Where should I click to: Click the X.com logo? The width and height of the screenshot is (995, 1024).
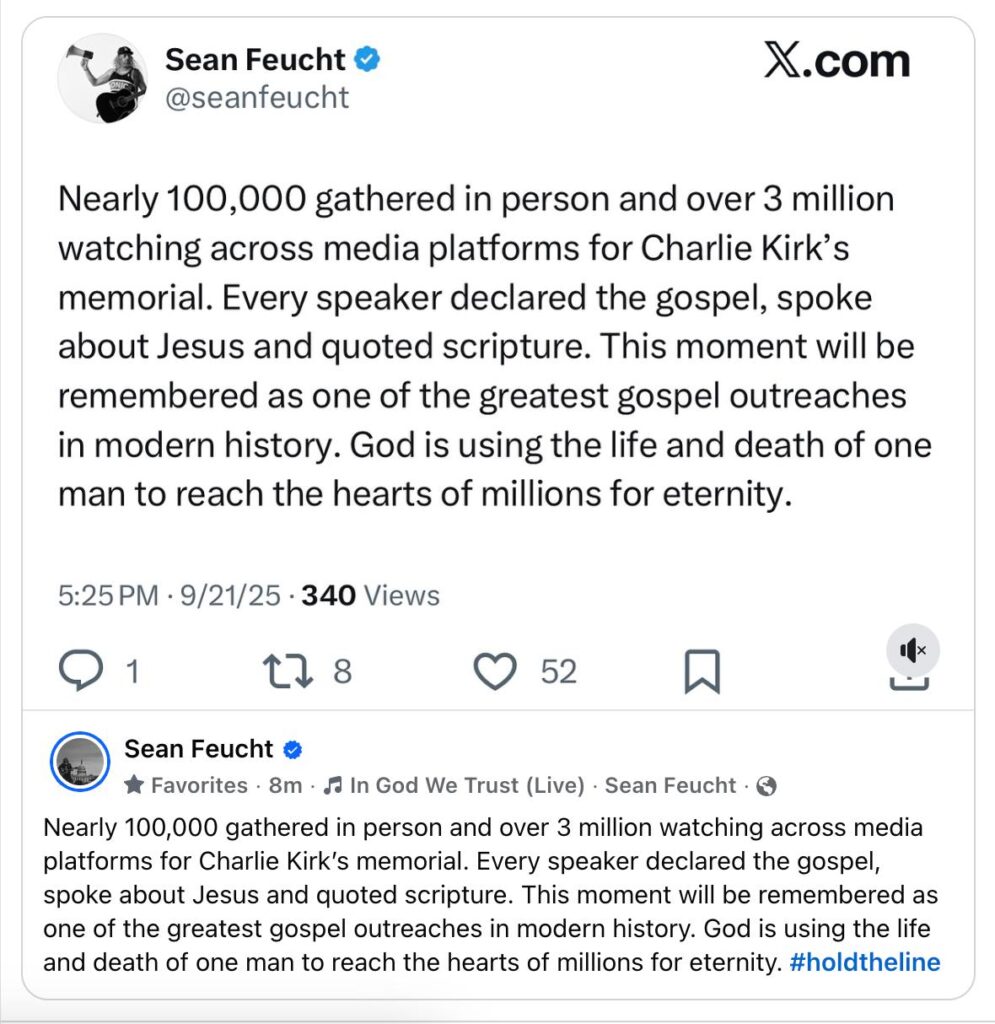(x=837, y=62)
